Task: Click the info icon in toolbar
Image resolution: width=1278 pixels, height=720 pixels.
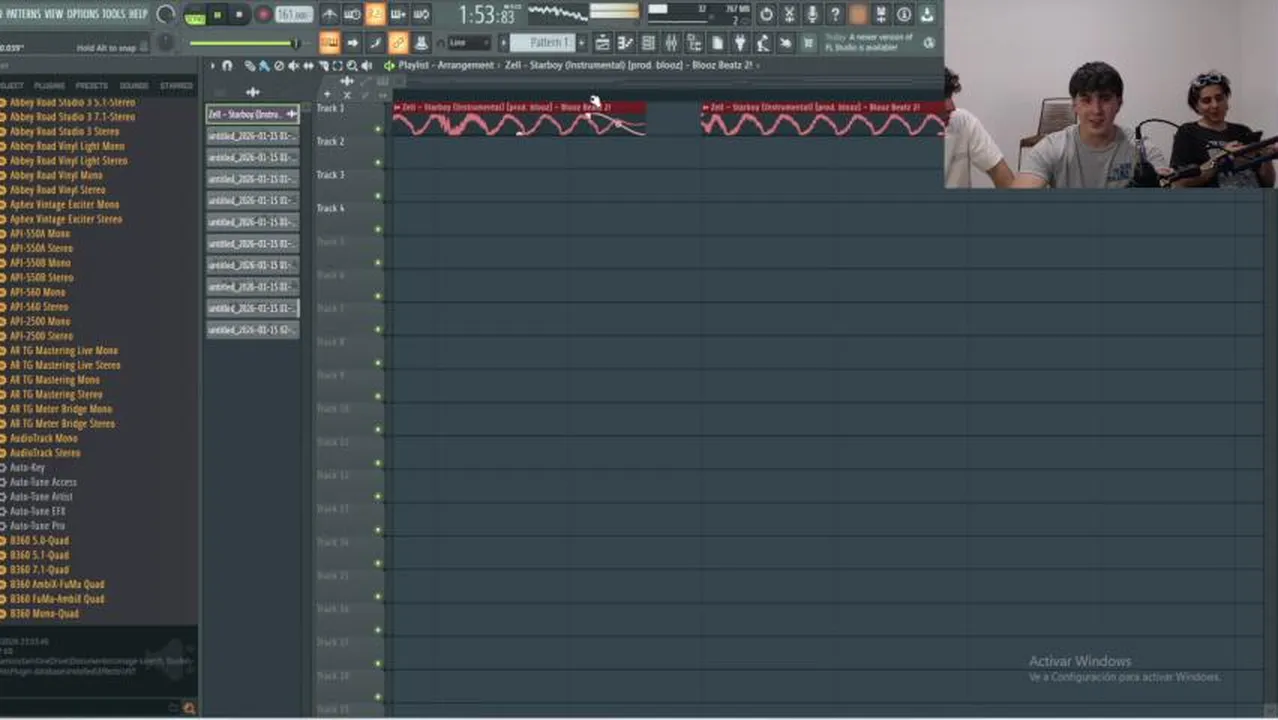Action: (x=904, y=14)
